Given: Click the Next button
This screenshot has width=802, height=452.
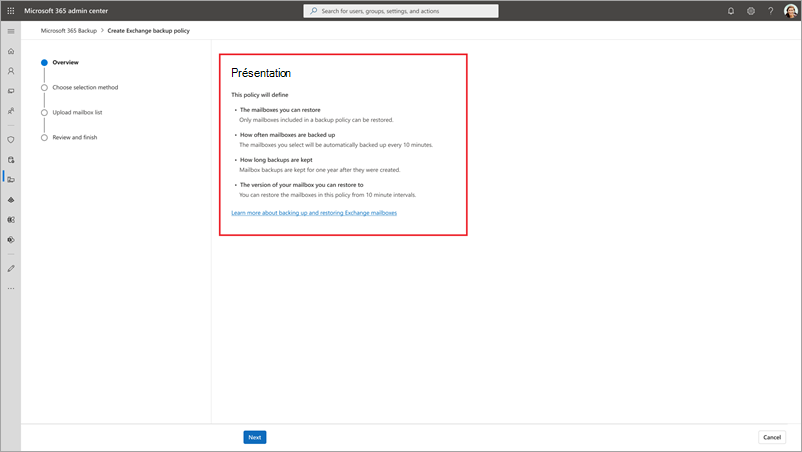Looking at the screenshot, I should (x=255, y=437).
